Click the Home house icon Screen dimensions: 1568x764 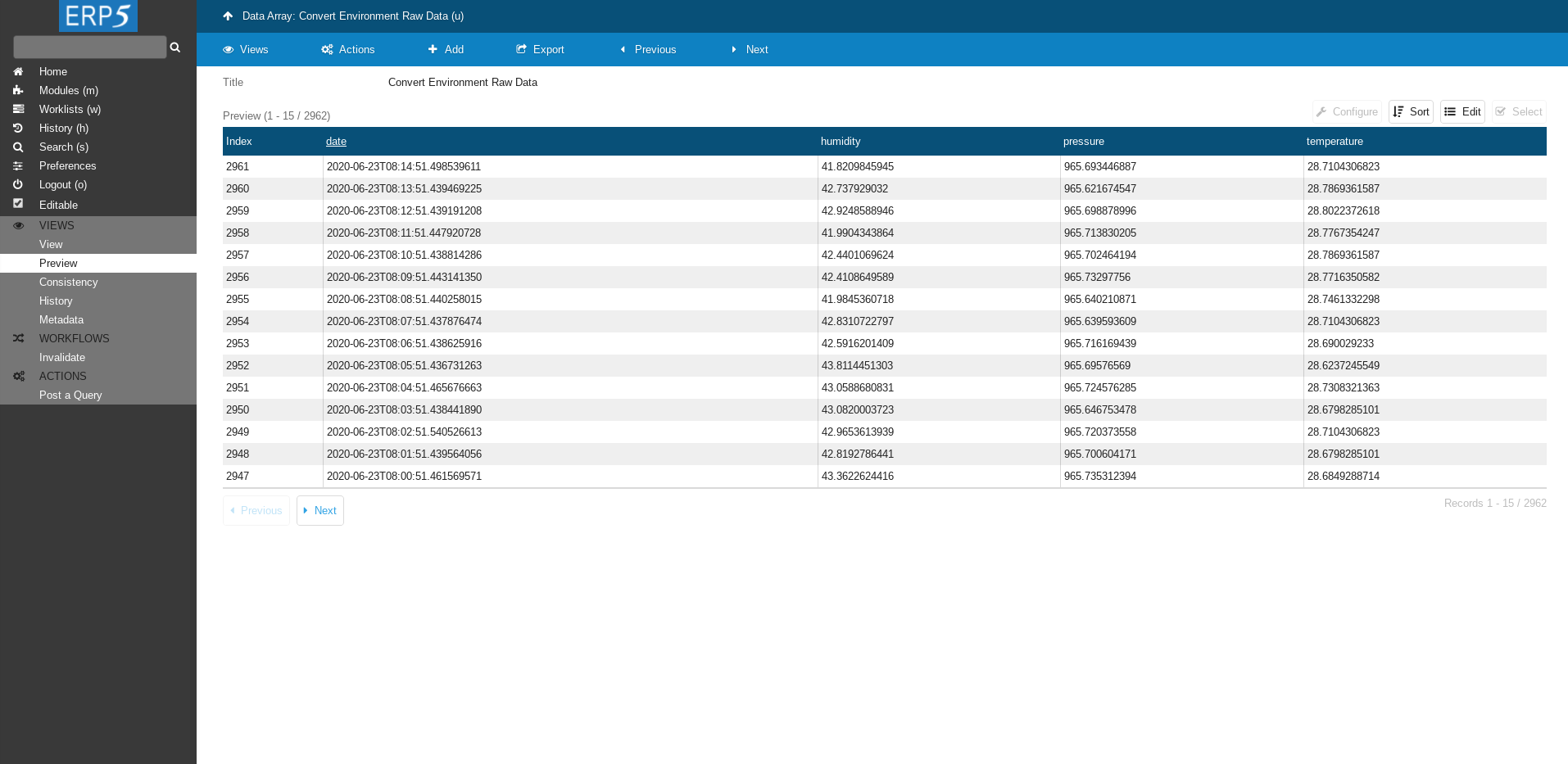coord(18,72)
